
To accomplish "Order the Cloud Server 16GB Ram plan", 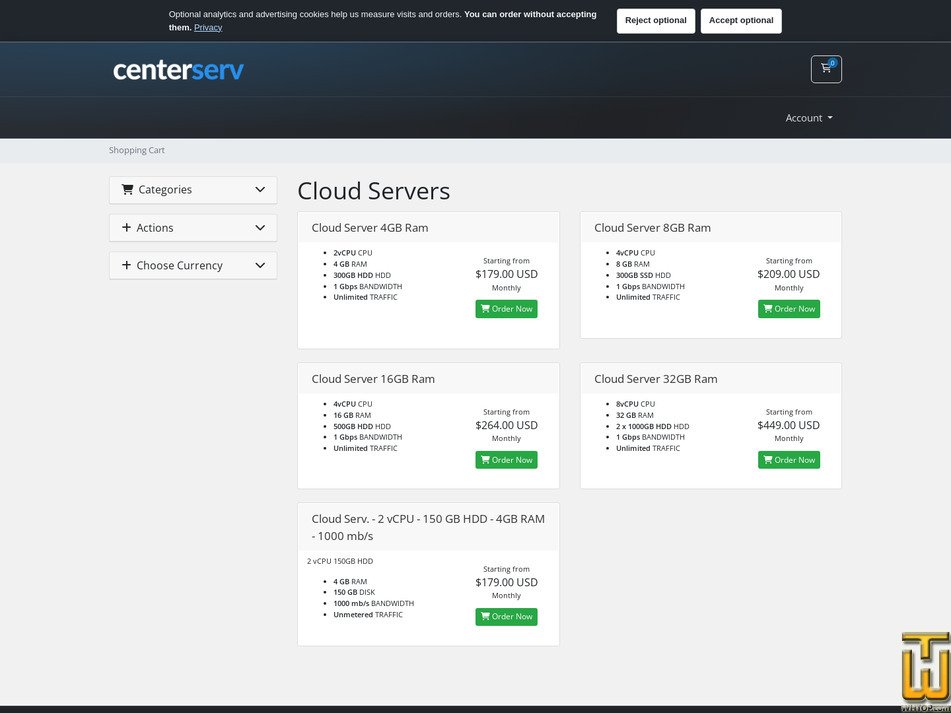I will 506,460.
